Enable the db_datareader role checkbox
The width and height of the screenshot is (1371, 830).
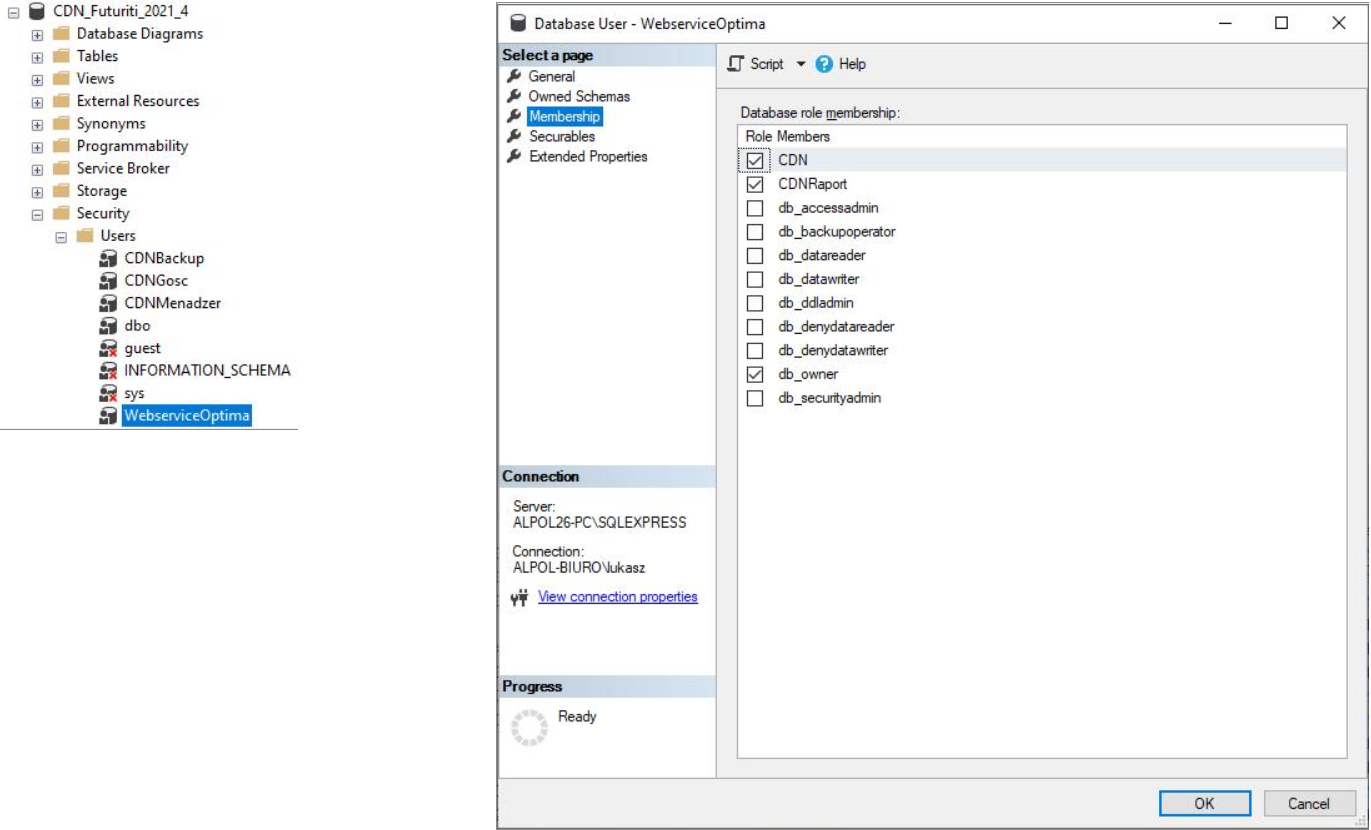[x=755, y=255]
